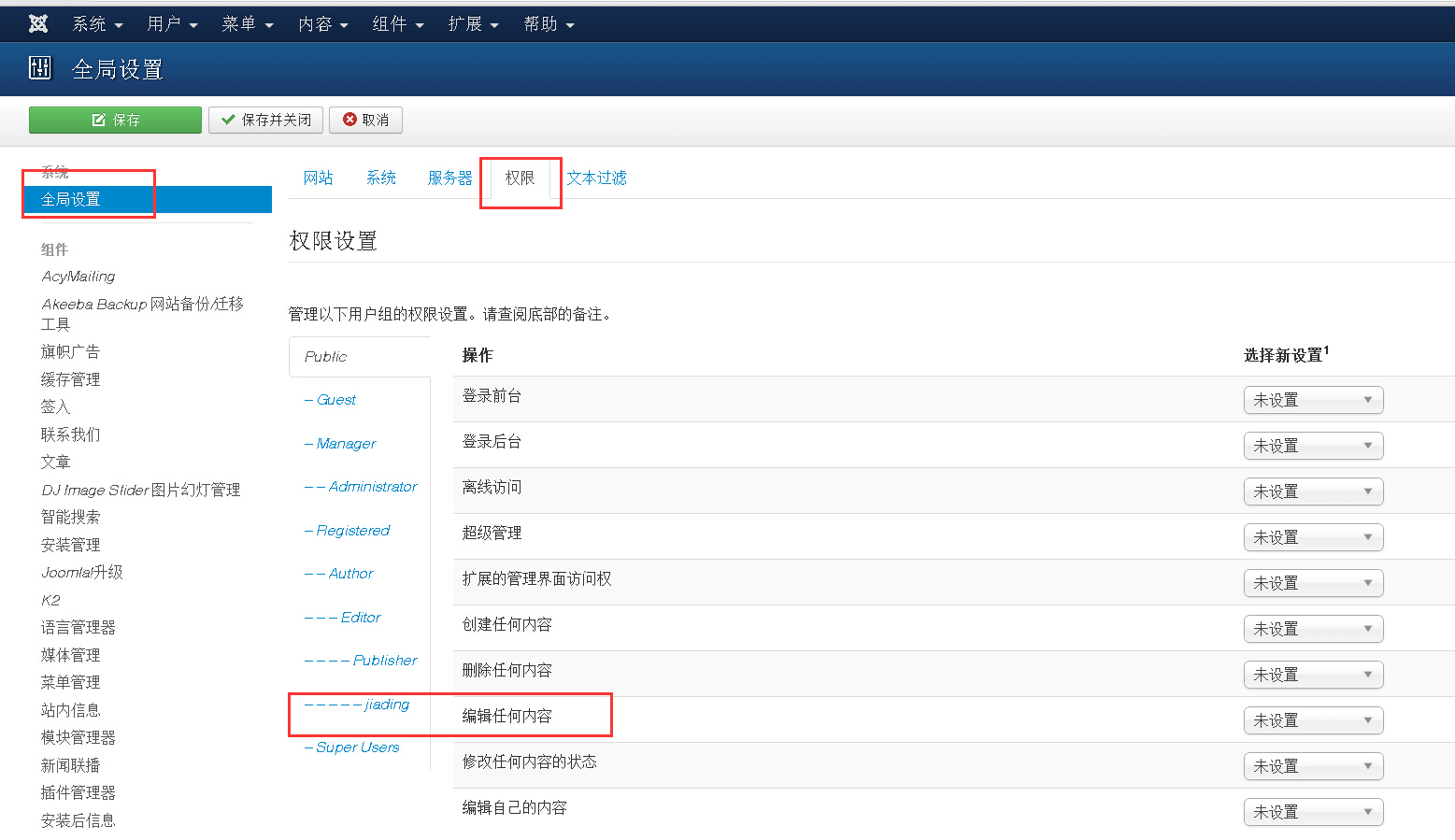This screenshot has height=840, width=1455.
Task: Open the 菜单 menu
Action: pyautogui.click(x=248, y=24)
